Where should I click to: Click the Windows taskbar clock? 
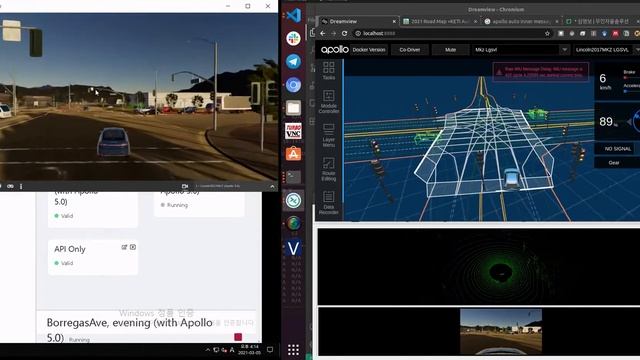pos(249,350)
